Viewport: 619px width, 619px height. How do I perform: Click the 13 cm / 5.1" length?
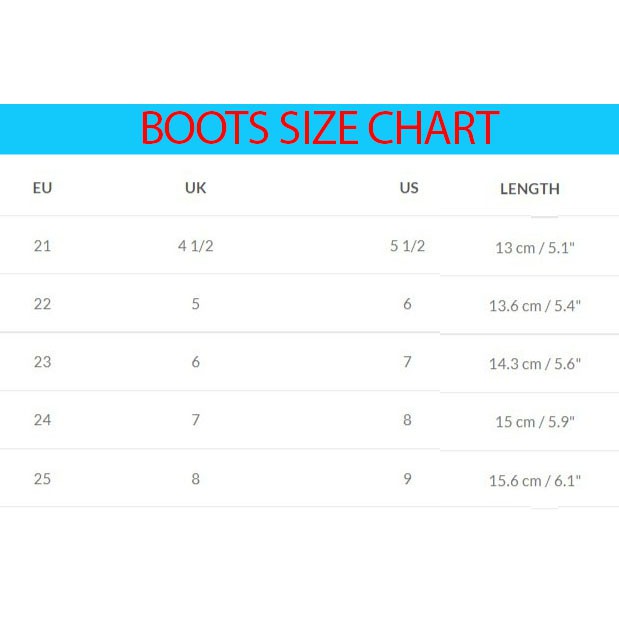534,247
